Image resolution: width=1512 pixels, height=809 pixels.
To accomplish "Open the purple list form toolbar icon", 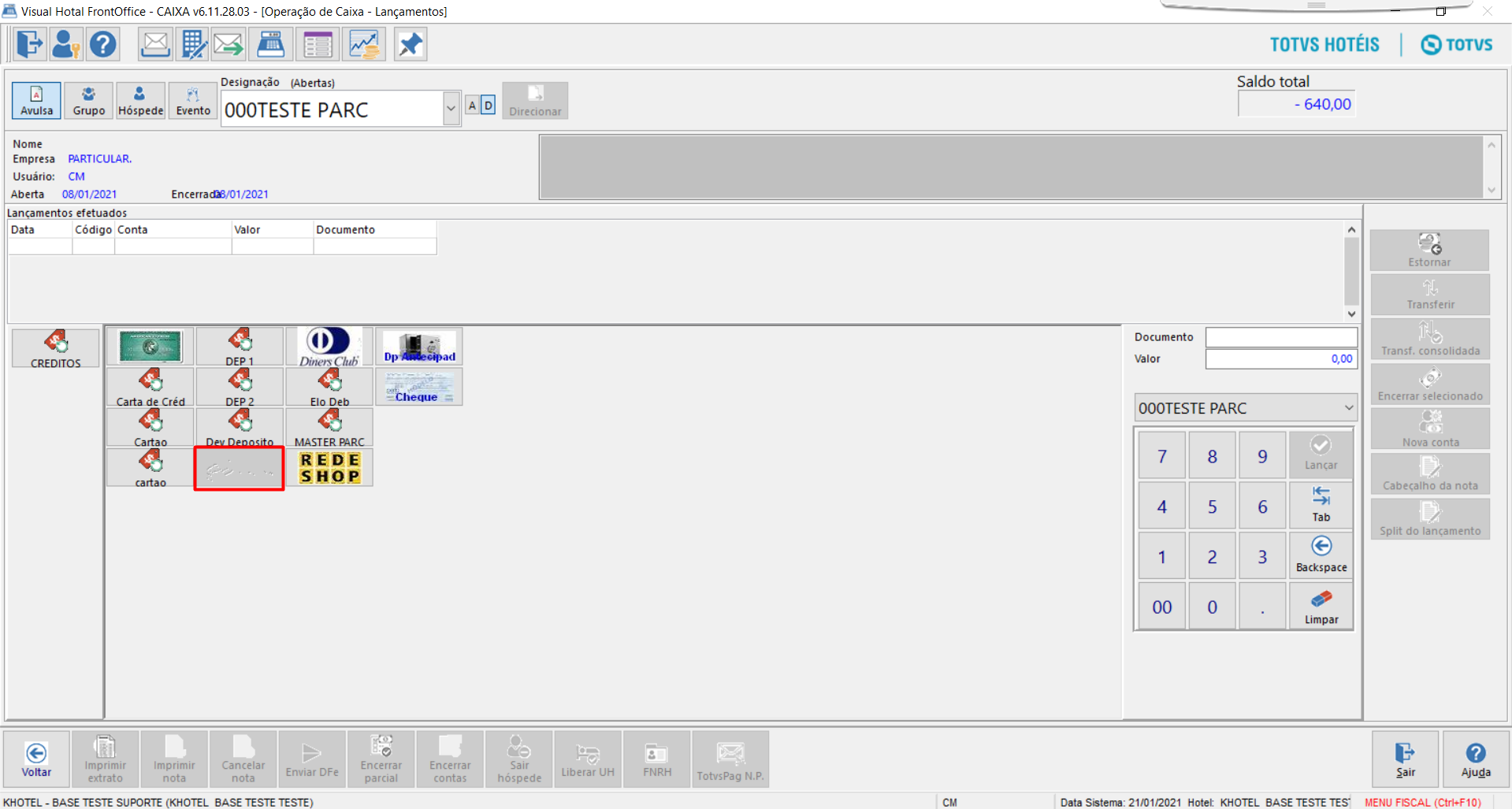I will point(318,44).
